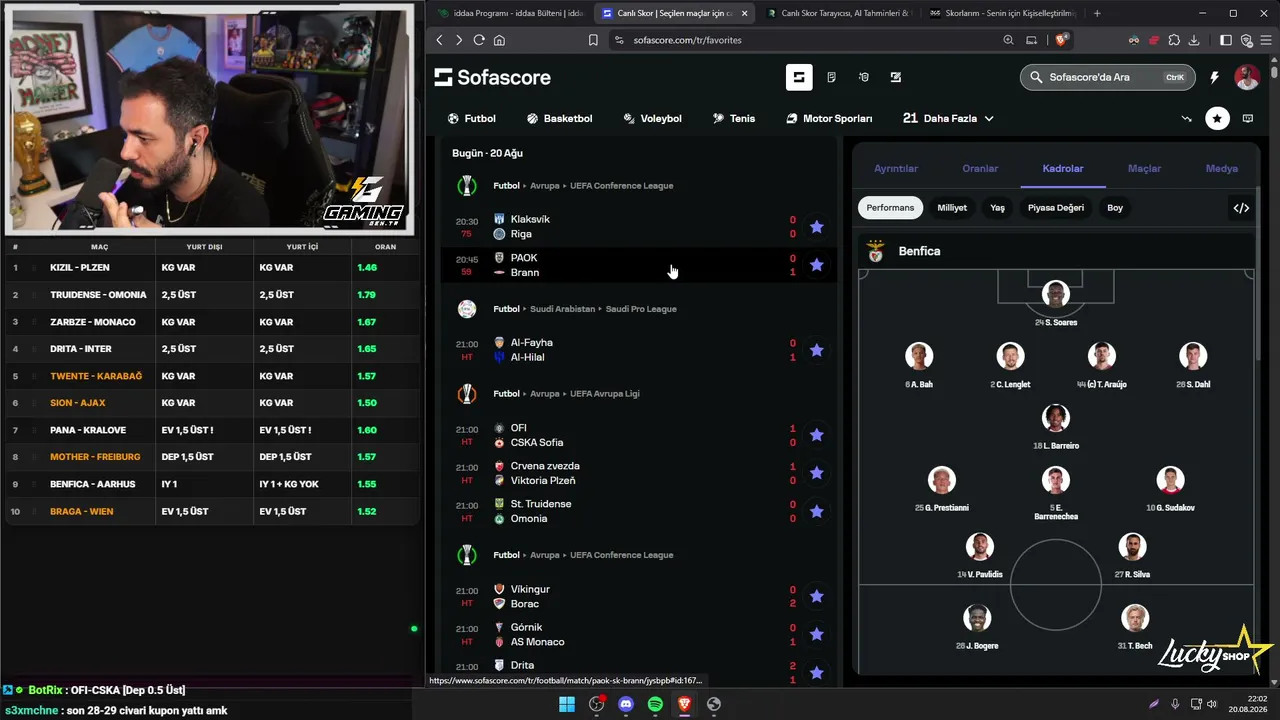Toggle favorite star for Vikingur - Borac

[817, 596]
